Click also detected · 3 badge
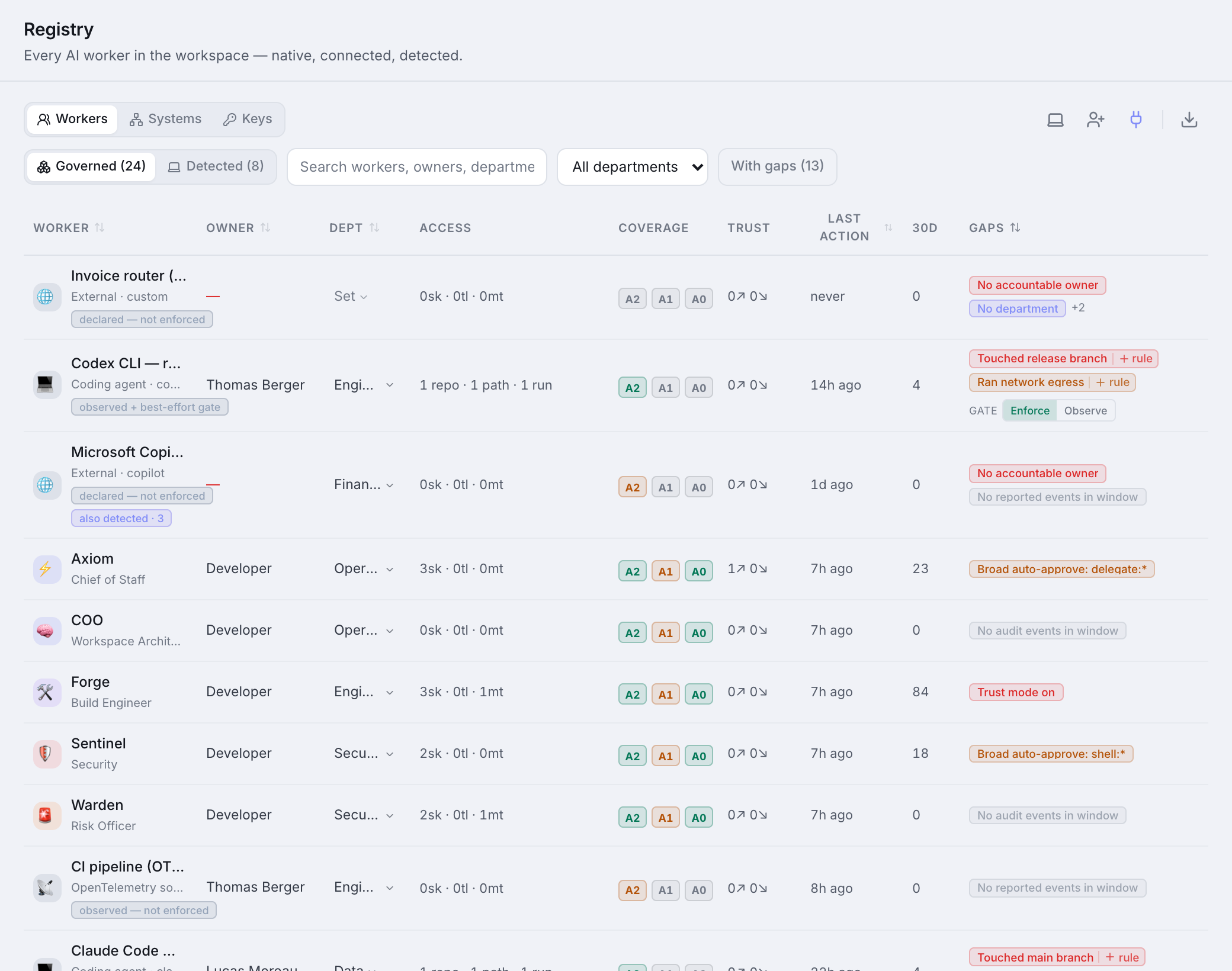 pos(121,519)
